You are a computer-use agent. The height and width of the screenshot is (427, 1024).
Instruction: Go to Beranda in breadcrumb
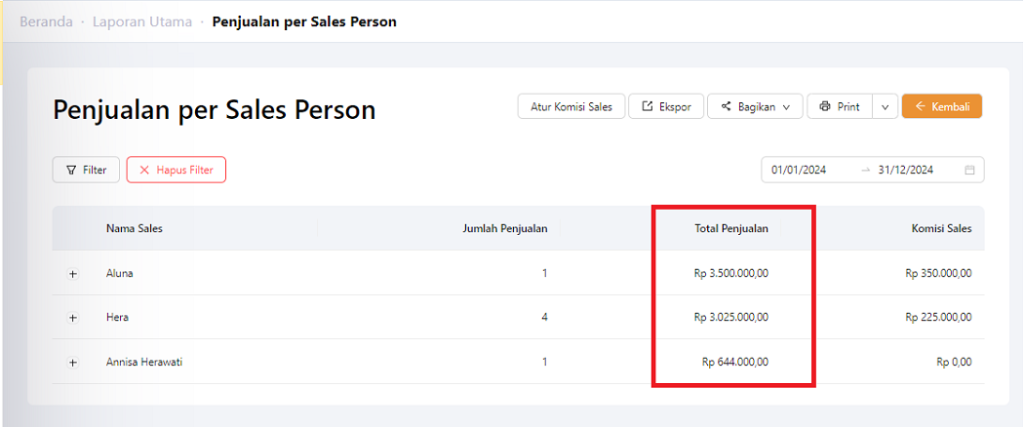46,22
